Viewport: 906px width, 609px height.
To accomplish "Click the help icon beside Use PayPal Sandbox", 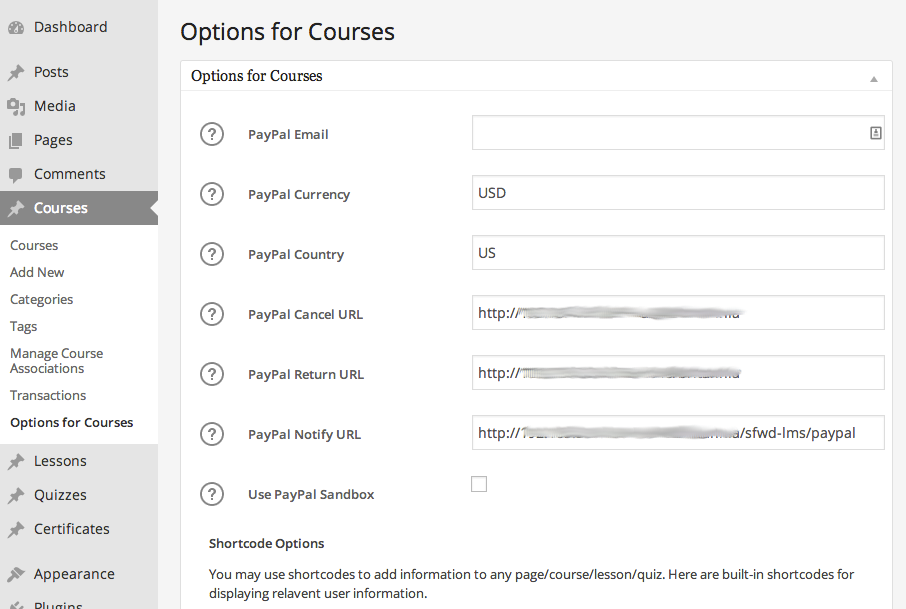I will click(x=212, y=494).
